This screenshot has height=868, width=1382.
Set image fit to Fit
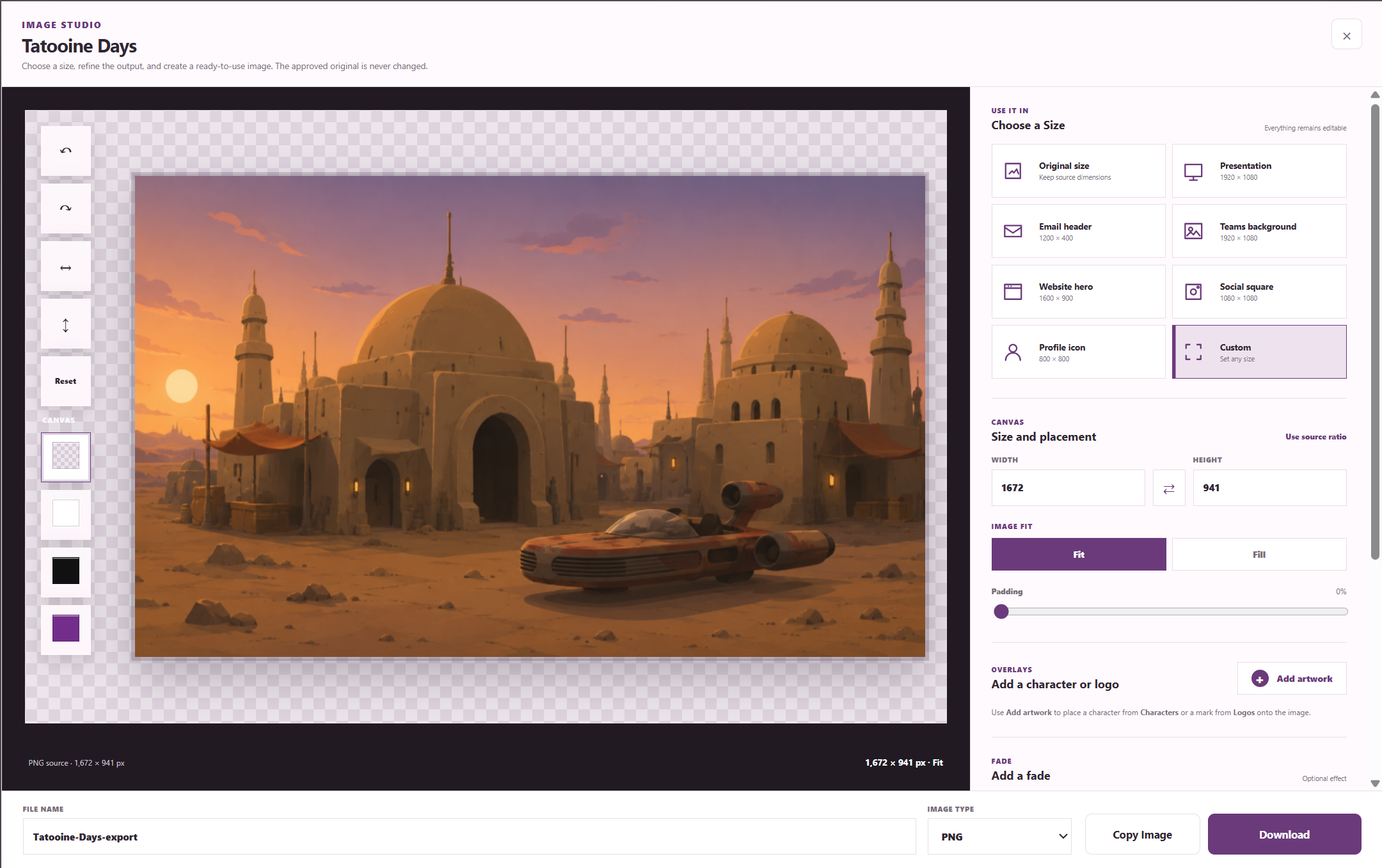click(x=1079, y=555)
